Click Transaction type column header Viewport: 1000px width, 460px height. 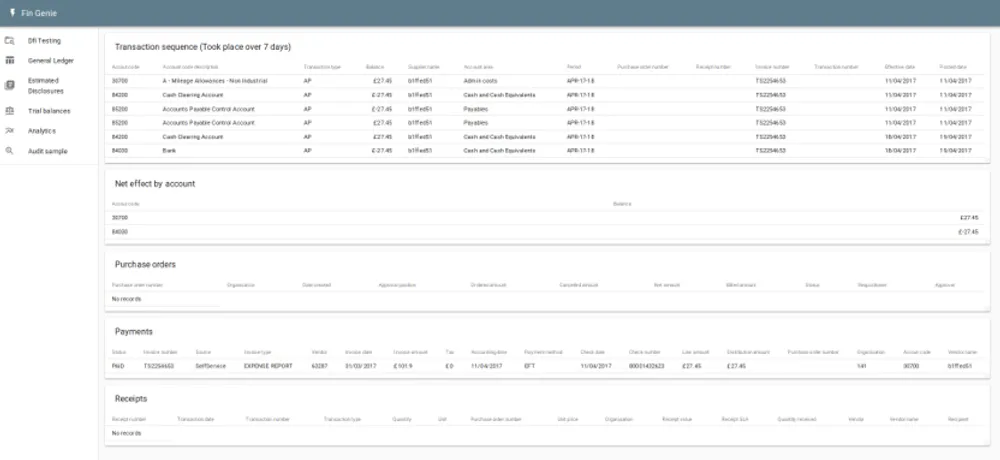[322, 67]
